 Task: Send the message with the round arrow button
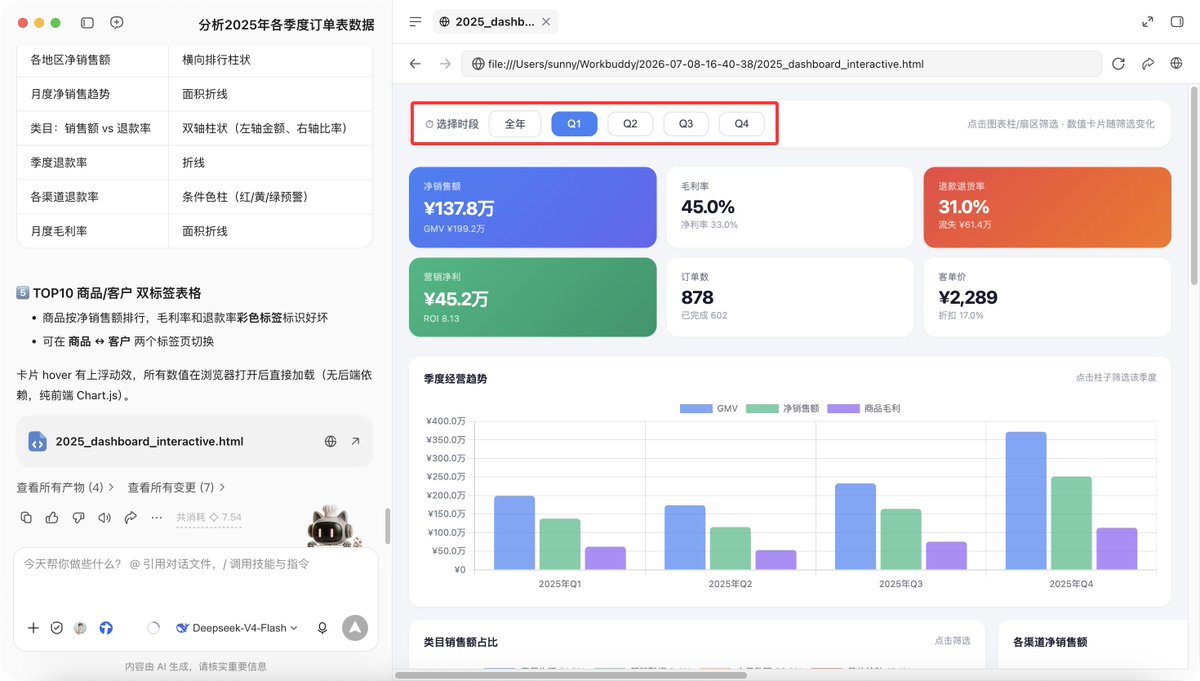point(355,628)
